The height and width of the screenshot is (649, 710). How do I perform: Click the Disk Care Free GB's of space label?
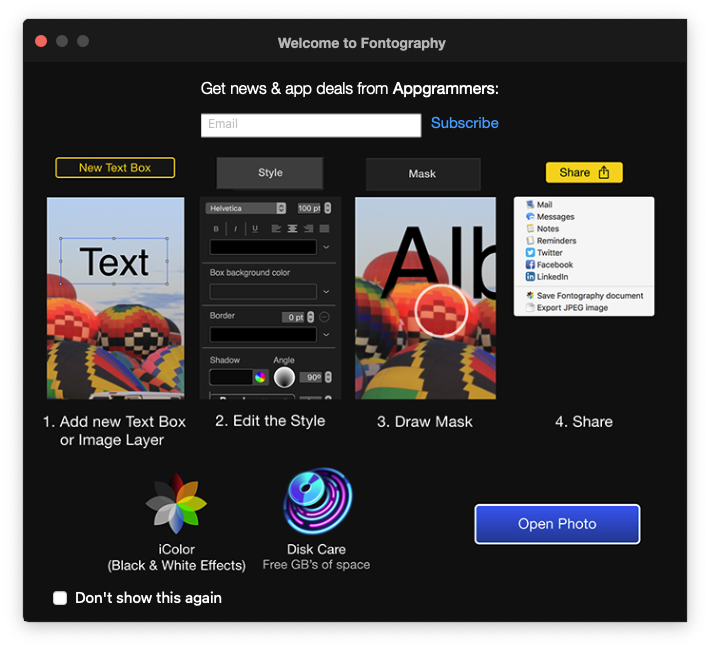pos(317,557)
